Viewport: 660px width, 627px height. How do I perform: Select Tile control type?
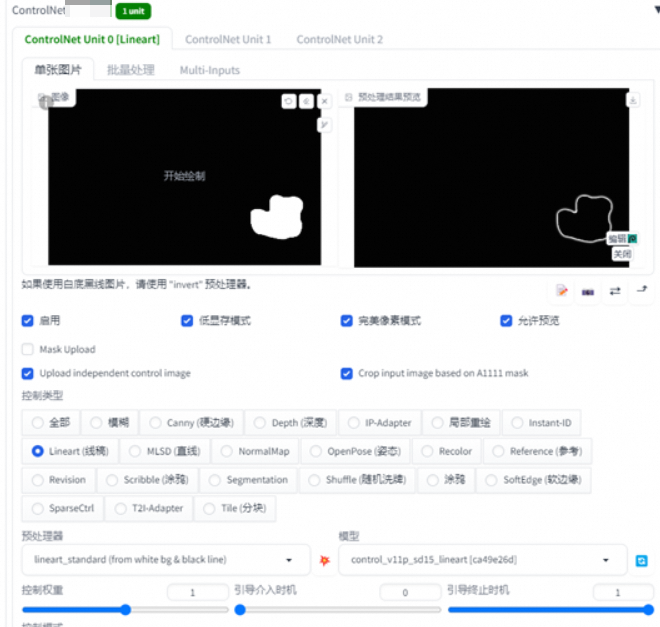point(235,508)
